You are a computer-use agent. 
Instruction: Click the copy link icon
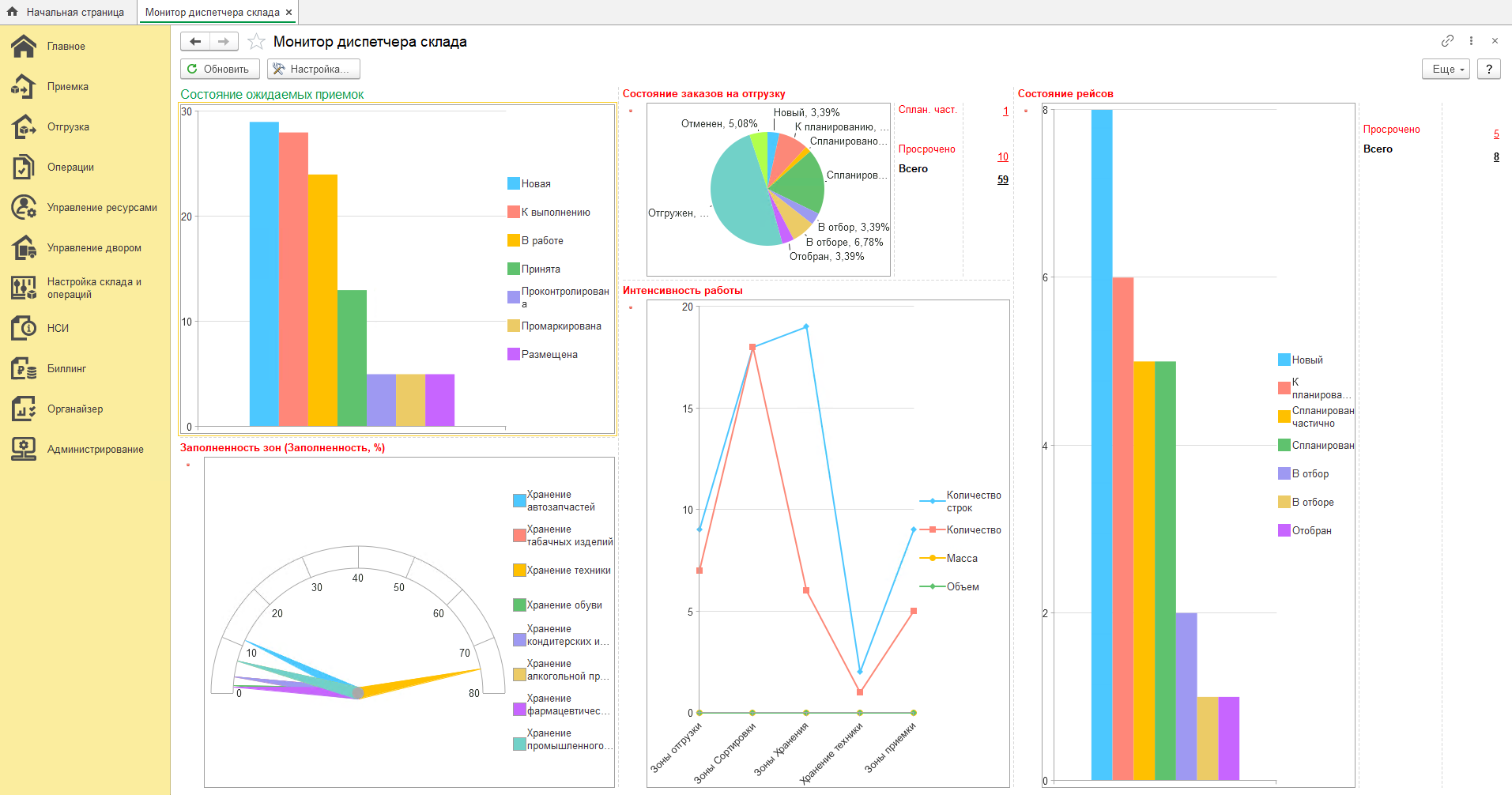pyautogui.click(x=1447, y=41)
